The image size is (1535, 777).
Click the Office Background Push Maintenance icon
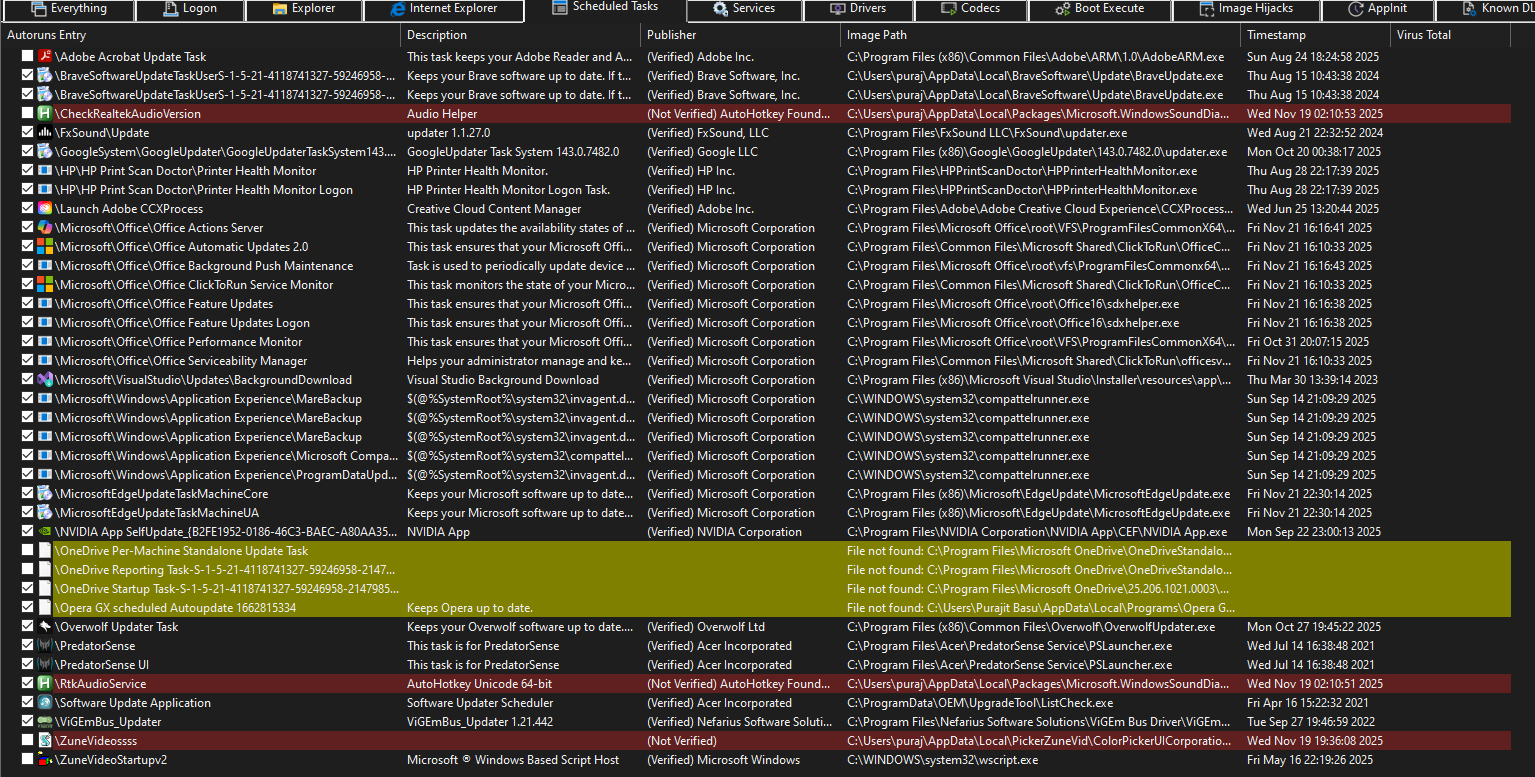[x=45, y=266]
